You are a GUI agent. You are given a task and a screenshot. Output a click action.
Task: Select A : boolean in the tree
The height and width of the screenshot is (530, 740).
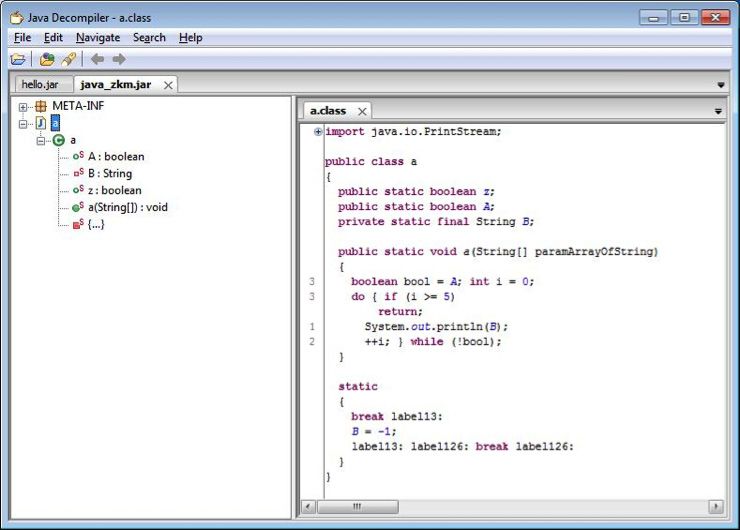[116, 156]
